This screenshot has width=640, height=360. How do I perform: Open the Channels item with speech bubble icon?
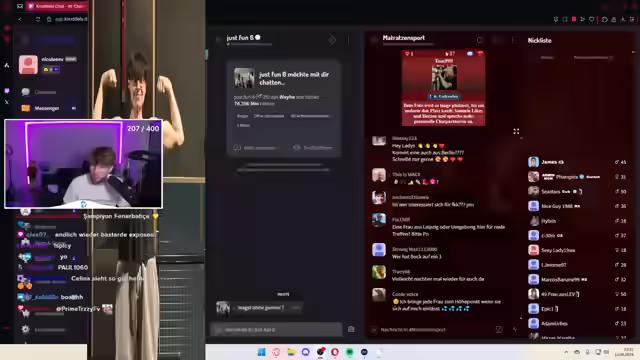(39, 92)
